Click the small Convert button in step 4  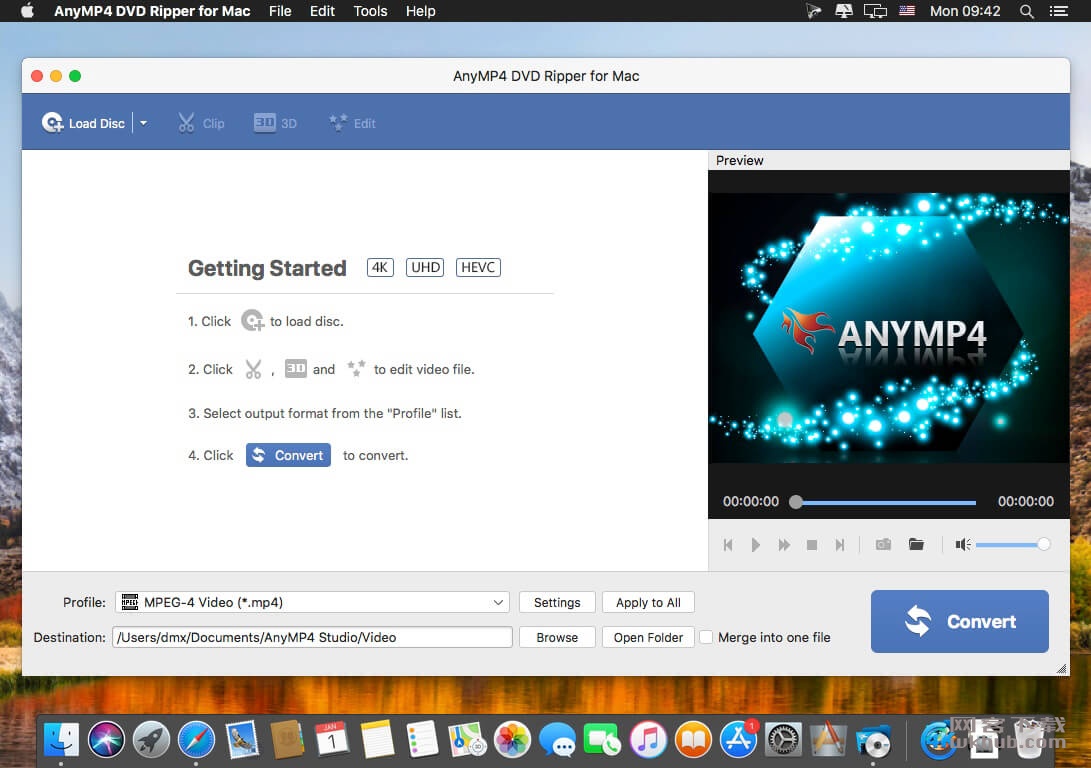(288, 455)
